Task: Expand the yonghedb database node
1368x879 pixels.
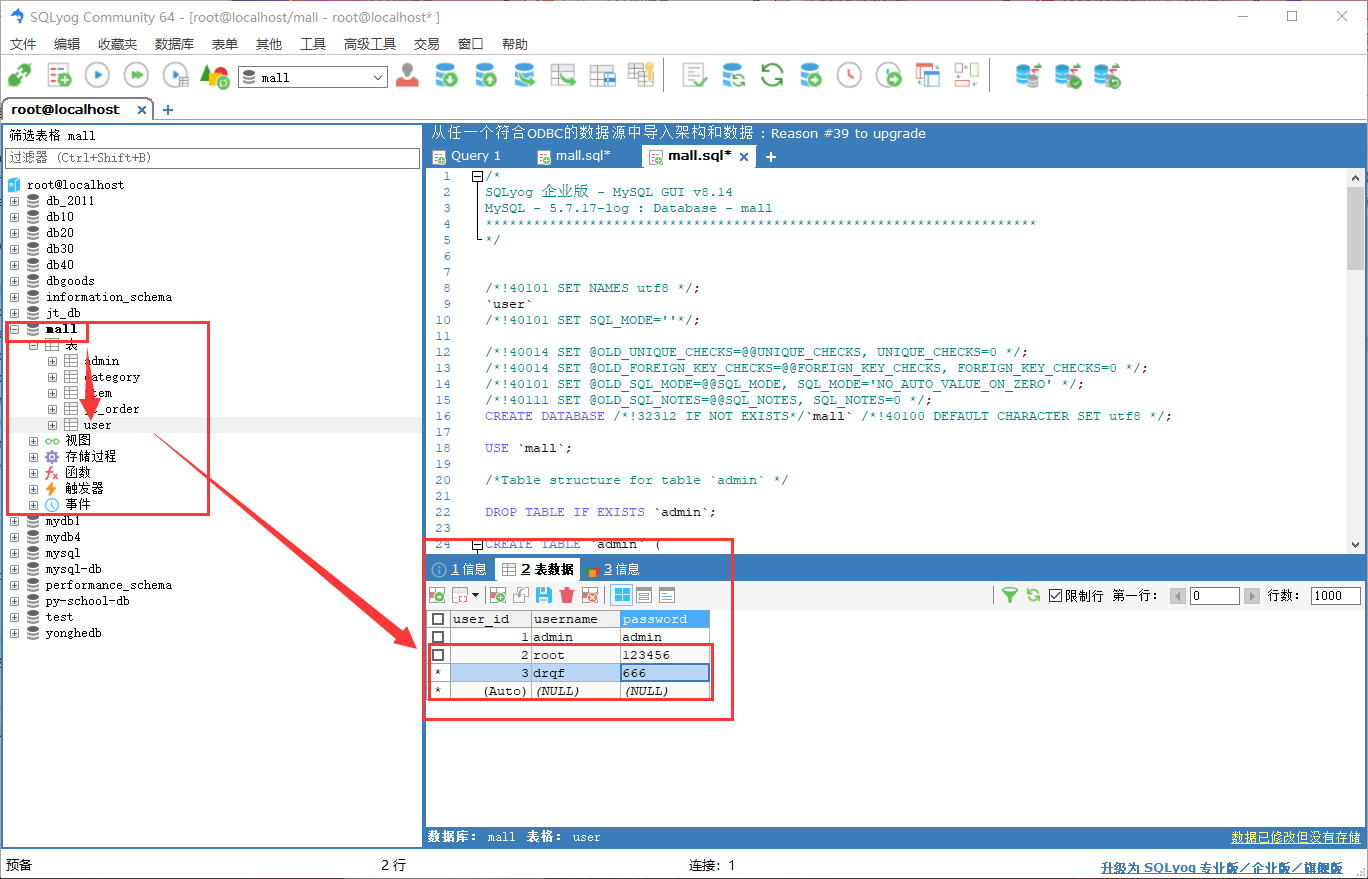Action: point(14,633)
